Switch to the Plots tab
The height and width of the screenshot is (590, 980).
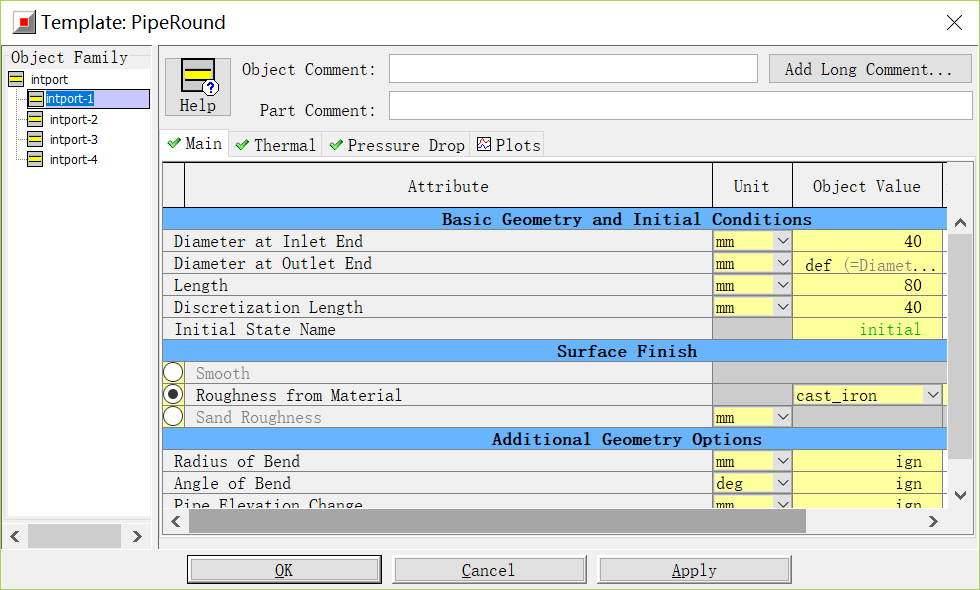[508, 145]
